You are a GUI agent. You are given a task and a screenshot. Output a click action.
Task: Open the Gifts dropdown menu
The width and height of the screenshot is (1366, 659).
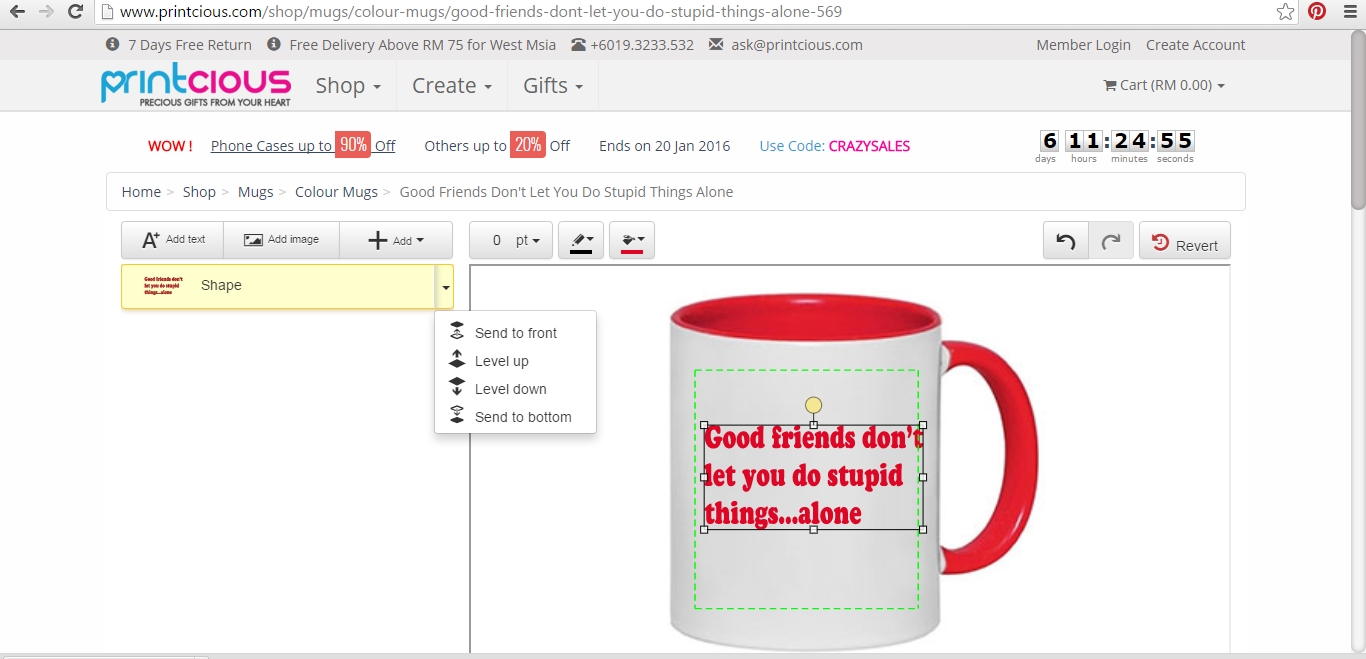click(553, 85)
